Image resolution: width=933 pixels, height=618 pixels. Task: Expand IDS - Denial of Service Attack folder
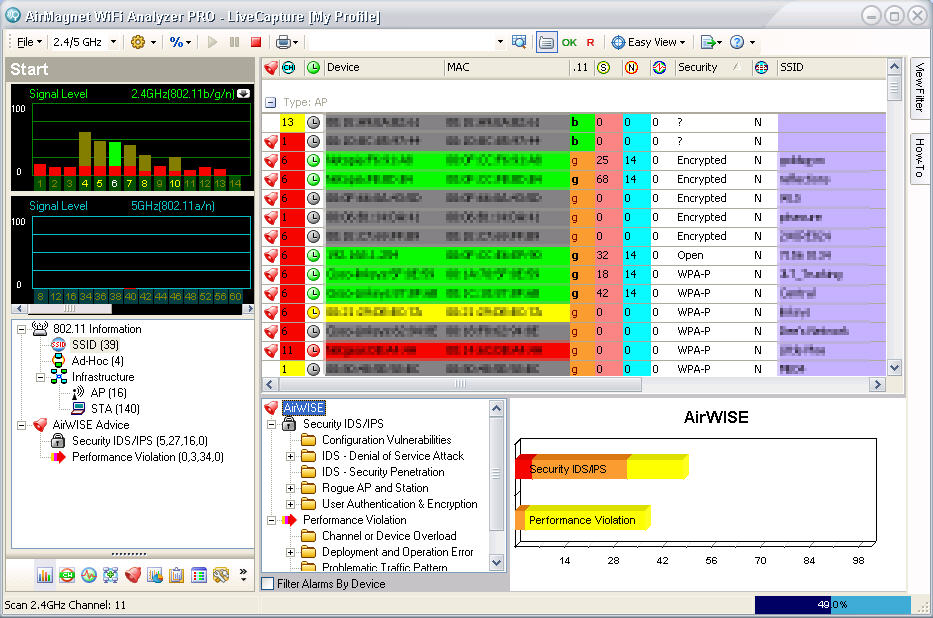click(290, 456)
